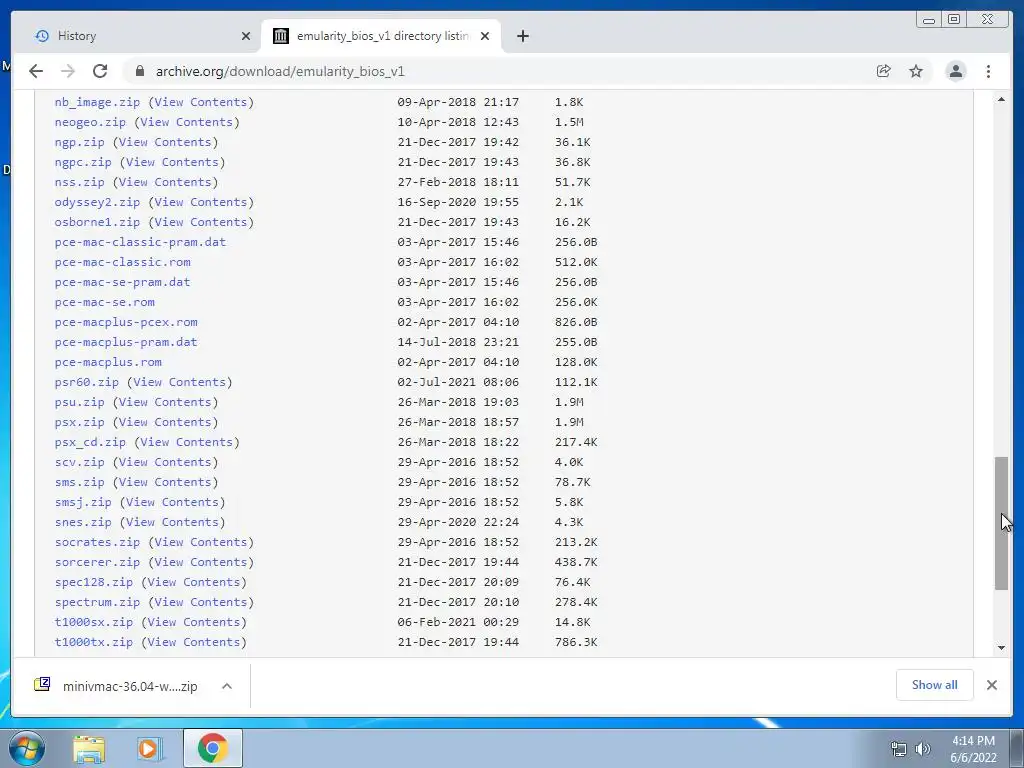The height and width of the screenshot is (768, 1024).
Task: View Contents of spec128.zip
Action: (194, 582)
